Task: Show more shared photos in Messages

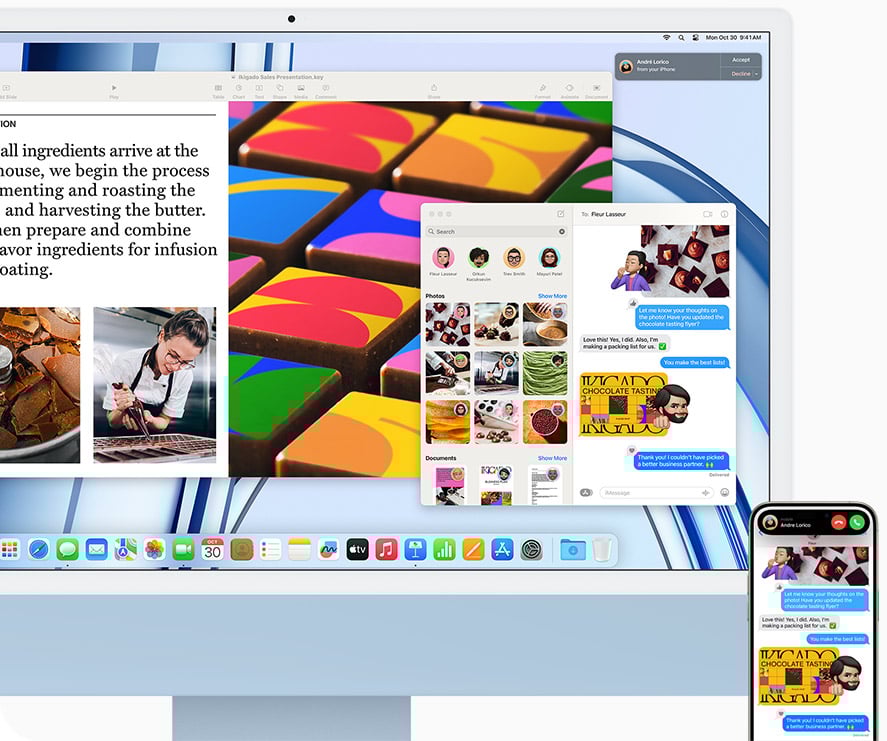Action: pos(552,296)
